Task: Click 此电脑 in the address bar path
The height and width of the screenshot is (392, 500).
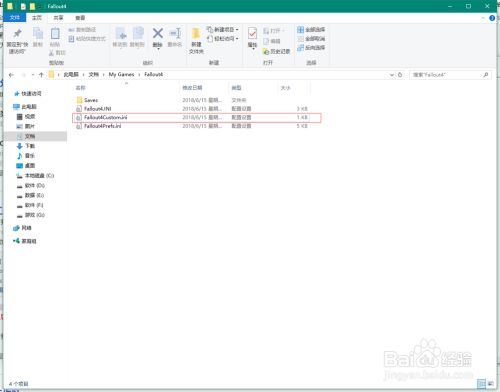Action: [x=71, y=74]
